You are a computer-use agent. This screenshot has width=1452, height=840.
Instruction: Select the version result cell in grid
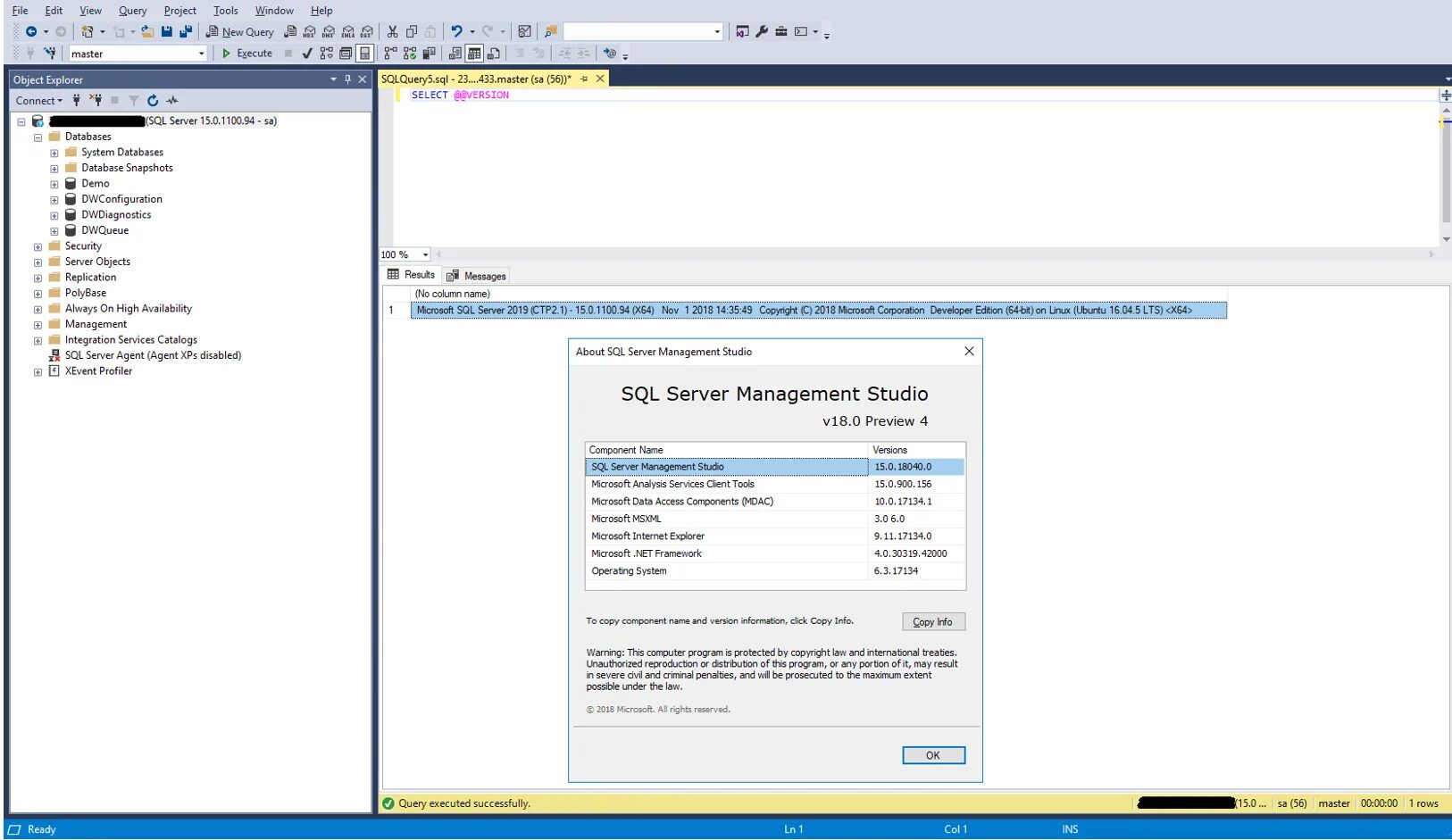tap(818, 311)
